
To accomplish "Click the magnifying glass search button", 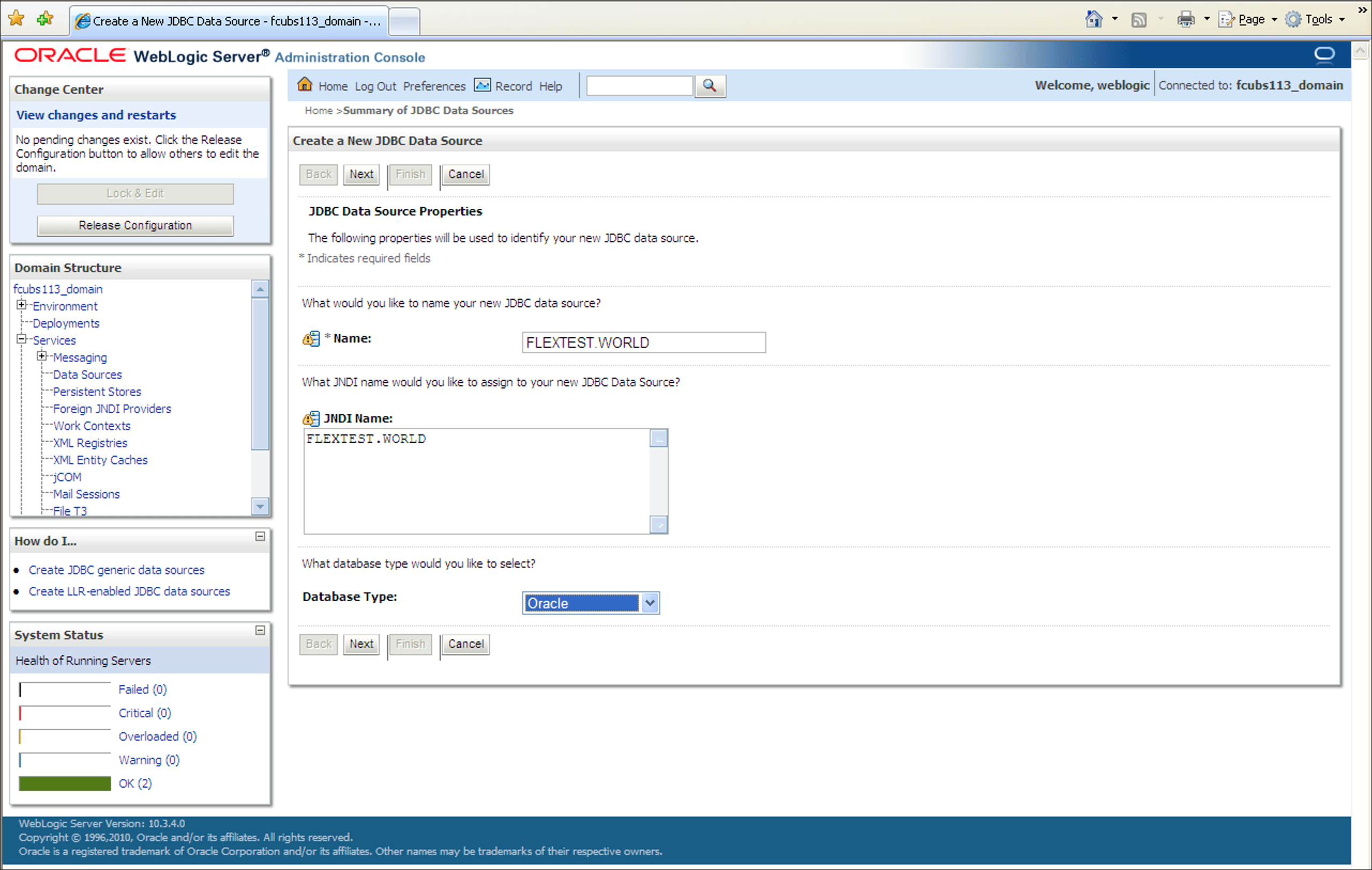I will [x=710, y=86].
